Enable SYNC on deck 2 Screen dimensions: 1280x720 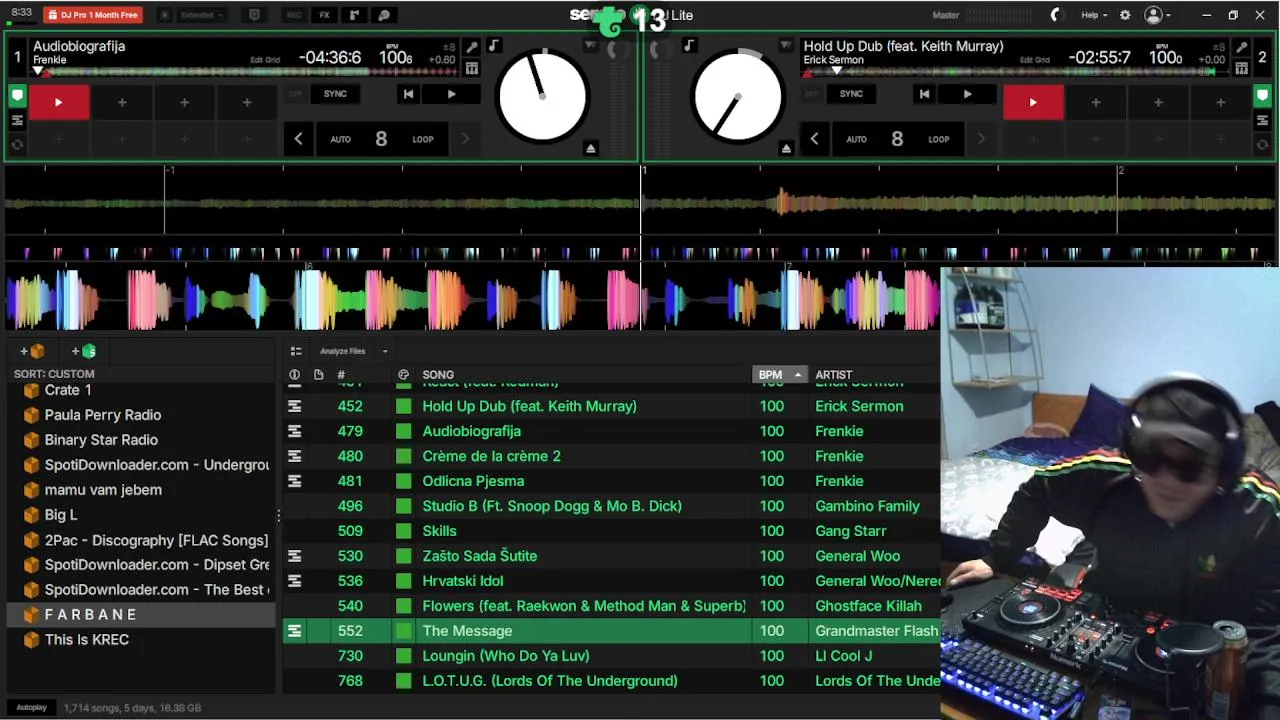pyautogui.click(x=851, y=94)
